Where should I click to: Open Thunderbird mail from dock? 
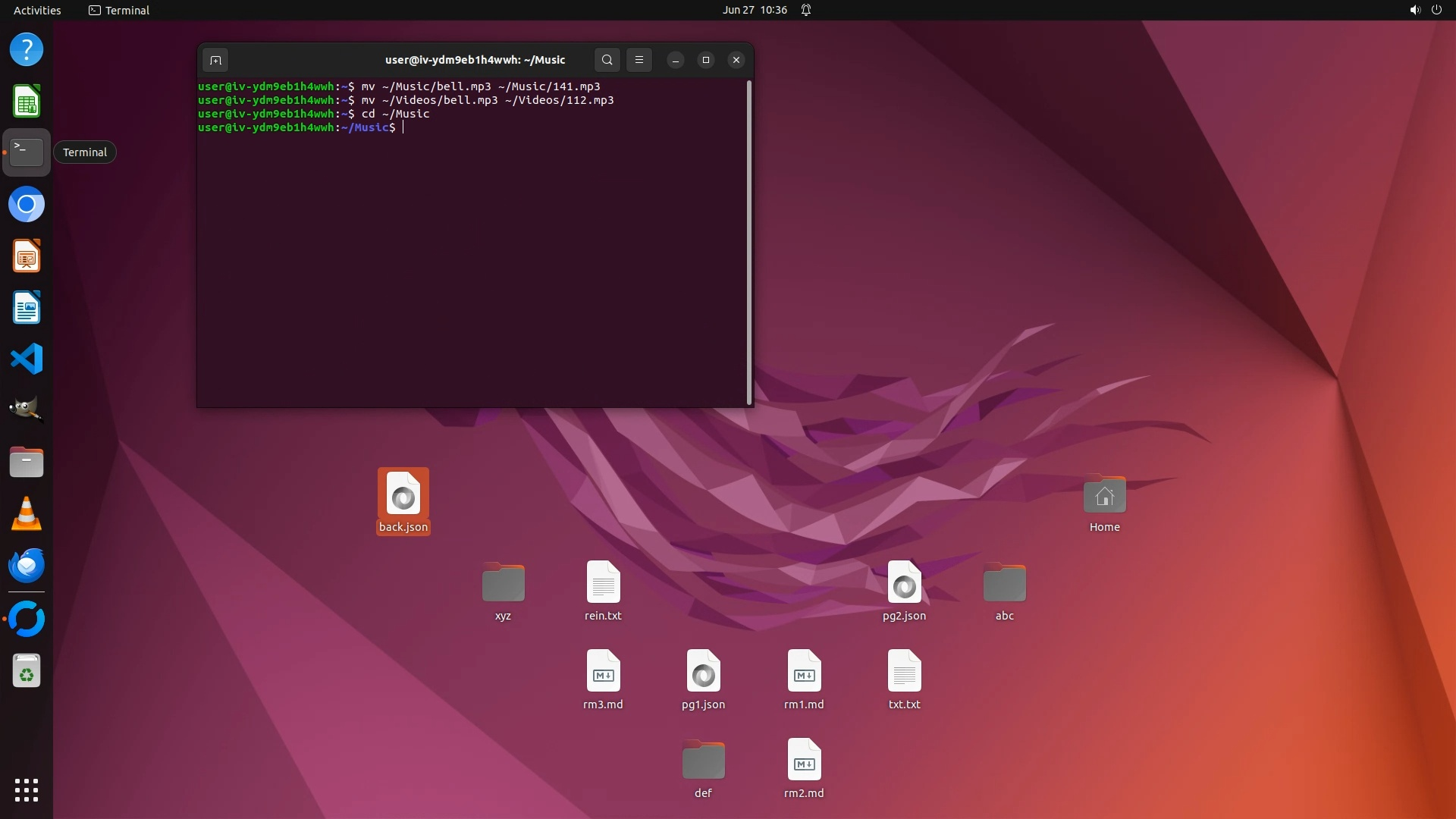click(x=27, y=566)
